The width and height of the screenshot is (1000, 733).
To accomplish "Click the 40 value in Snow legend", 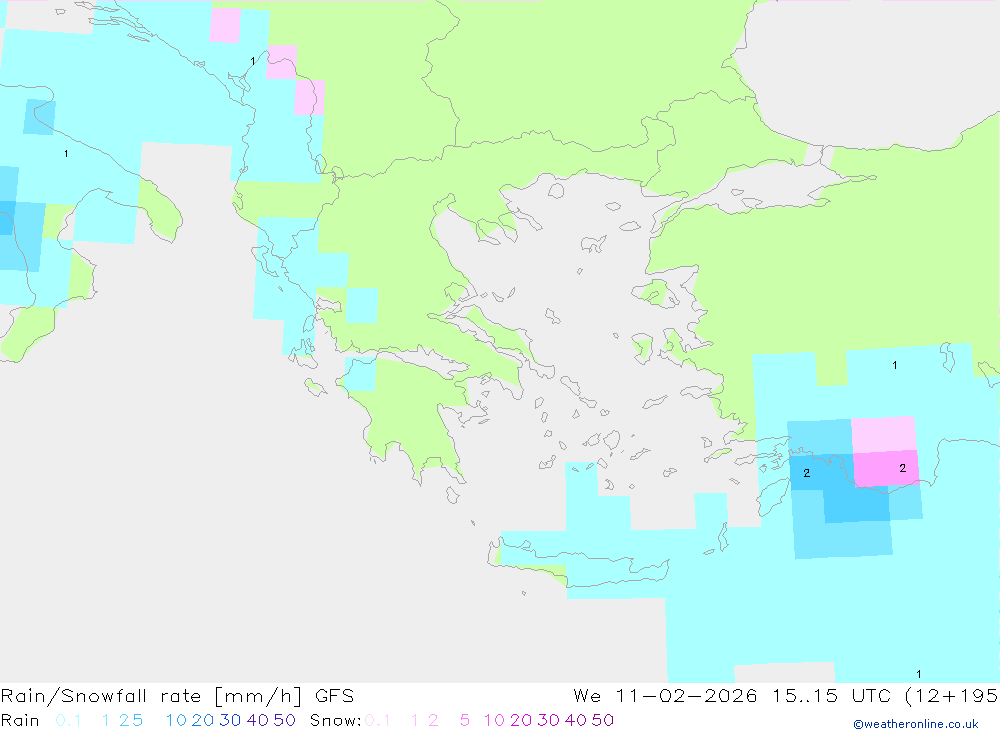I will point(576,720).
